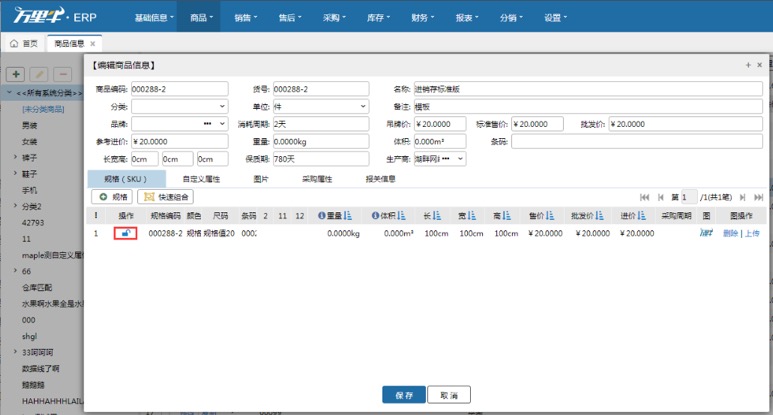The height and width of the screenshot is (415, 773).
Task: Expand the 裤子 category tree node
Action: tap(15, 157)
